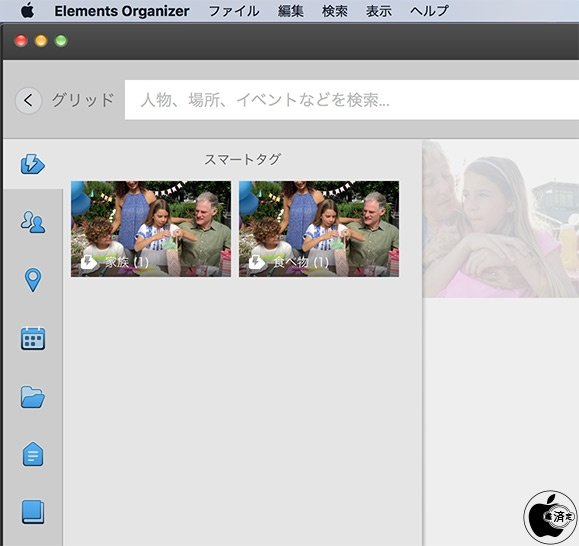
Task: Open the Albums book icon in sidebar
Action: pos(33,512)
